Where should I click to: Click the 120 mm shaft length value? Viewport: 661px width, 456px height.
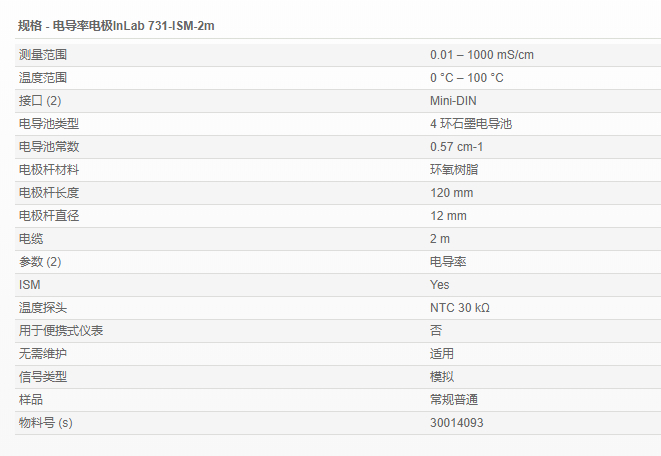(x=451, y=193)
